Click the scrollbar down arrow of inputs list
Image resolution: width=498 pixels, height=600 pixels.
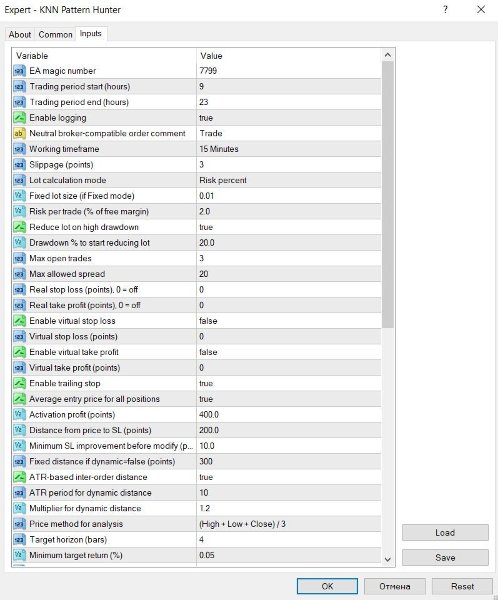click(x=388, y=559)
